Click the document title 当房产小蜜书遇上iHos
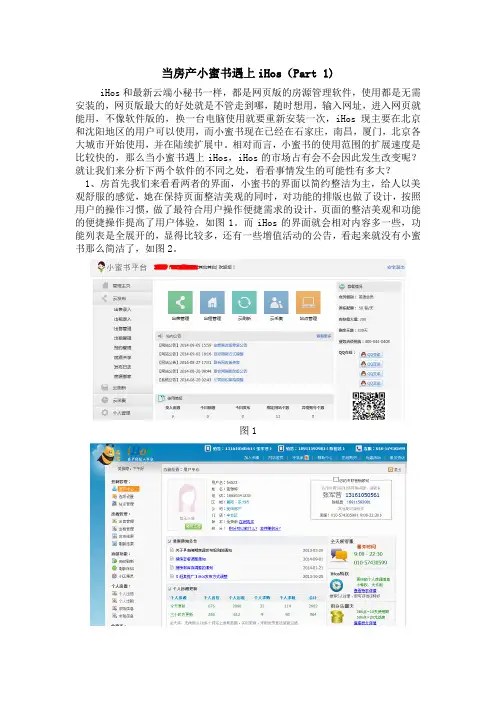The image size is (496, 702). point(247,73)
